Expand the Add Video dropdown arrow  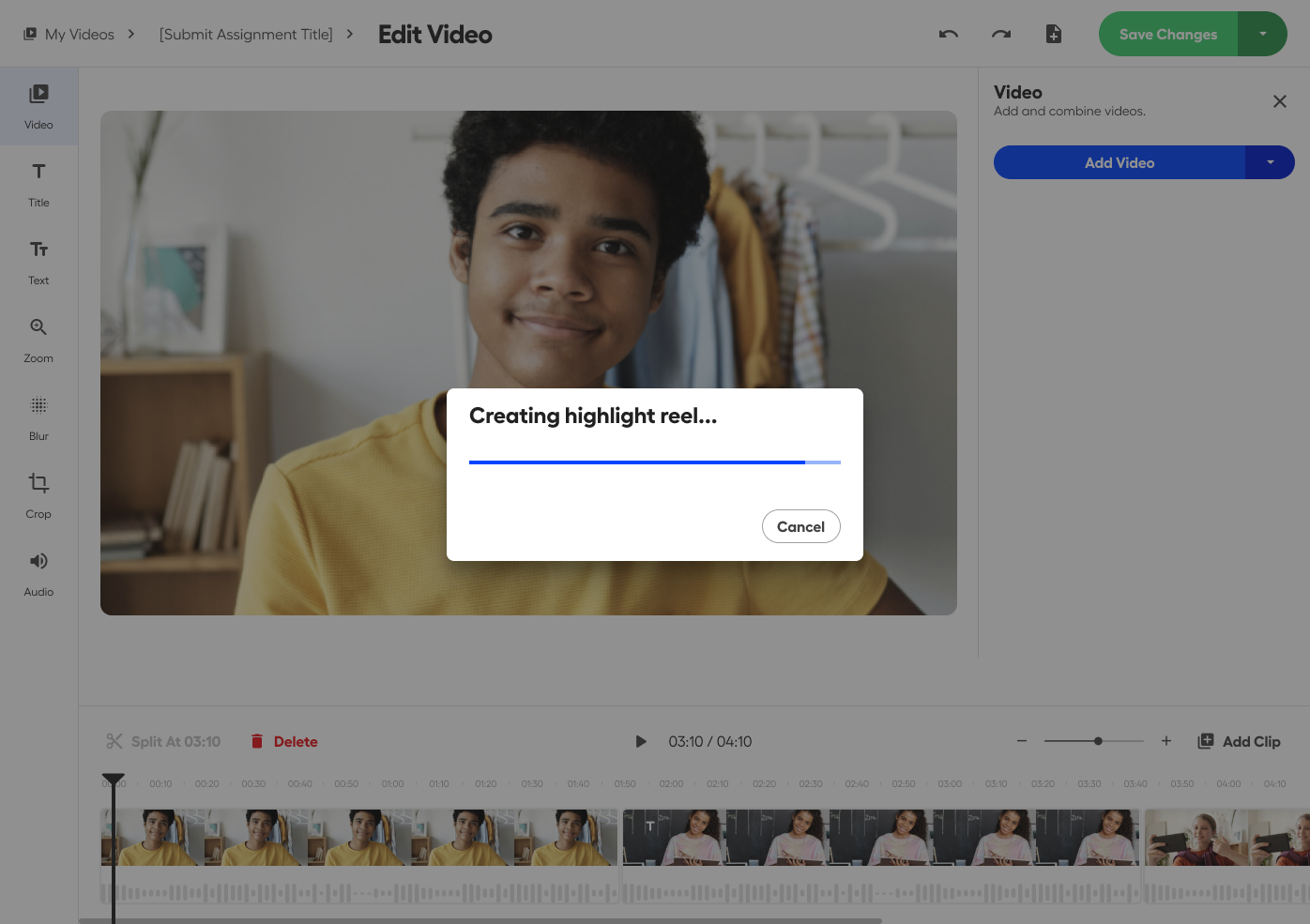[x=1270, y=162]
